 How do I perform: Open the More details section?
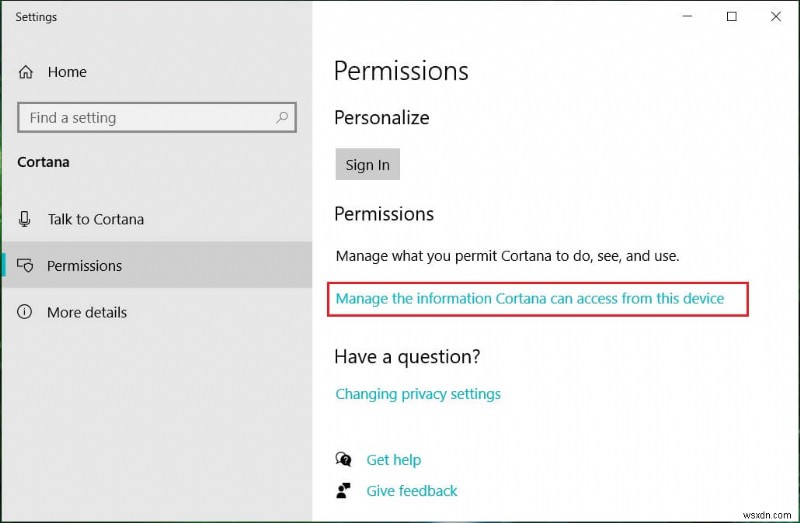click(x=157, y=312)
